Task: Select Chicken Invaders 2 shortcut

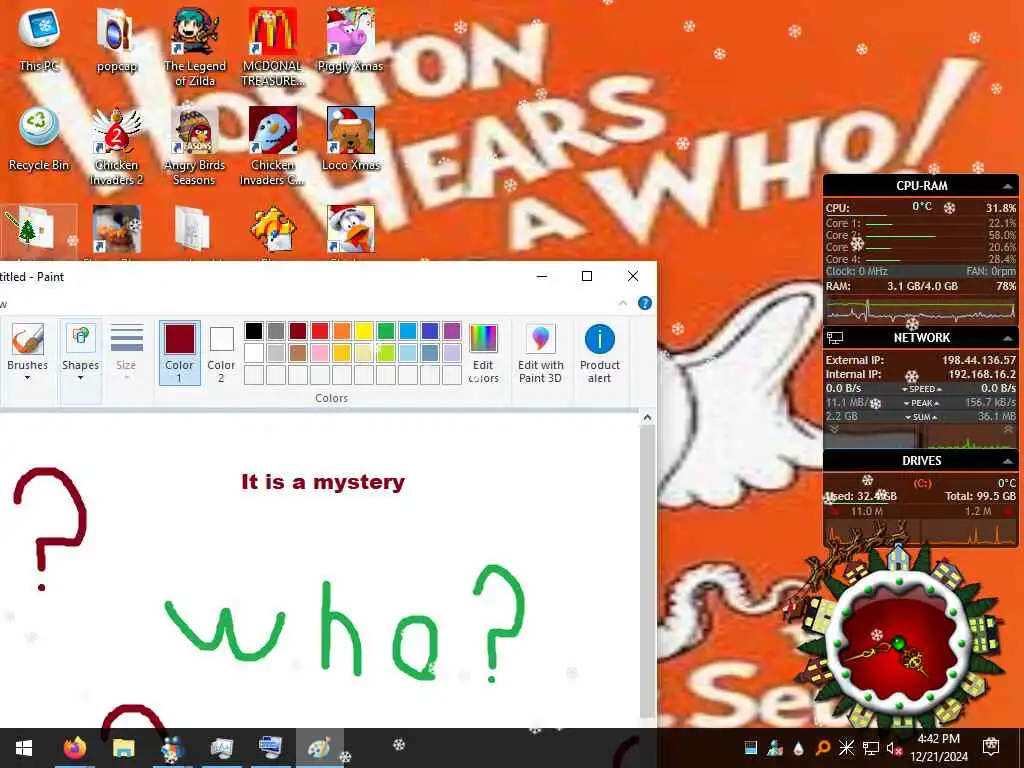Action: (x=116, y=146)
